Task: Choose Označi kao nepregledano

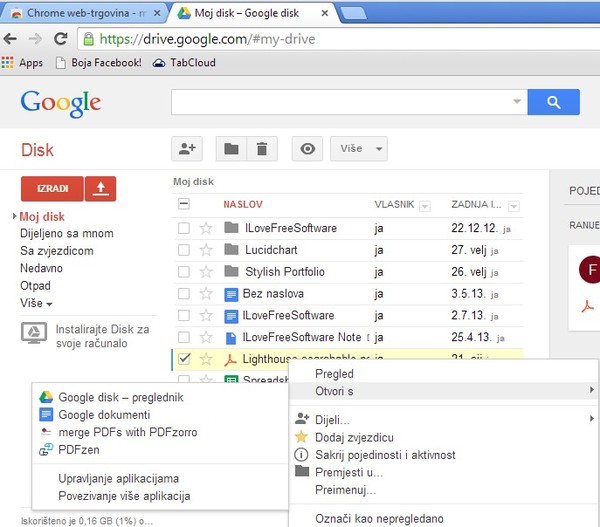Action: tap(379, 519)
